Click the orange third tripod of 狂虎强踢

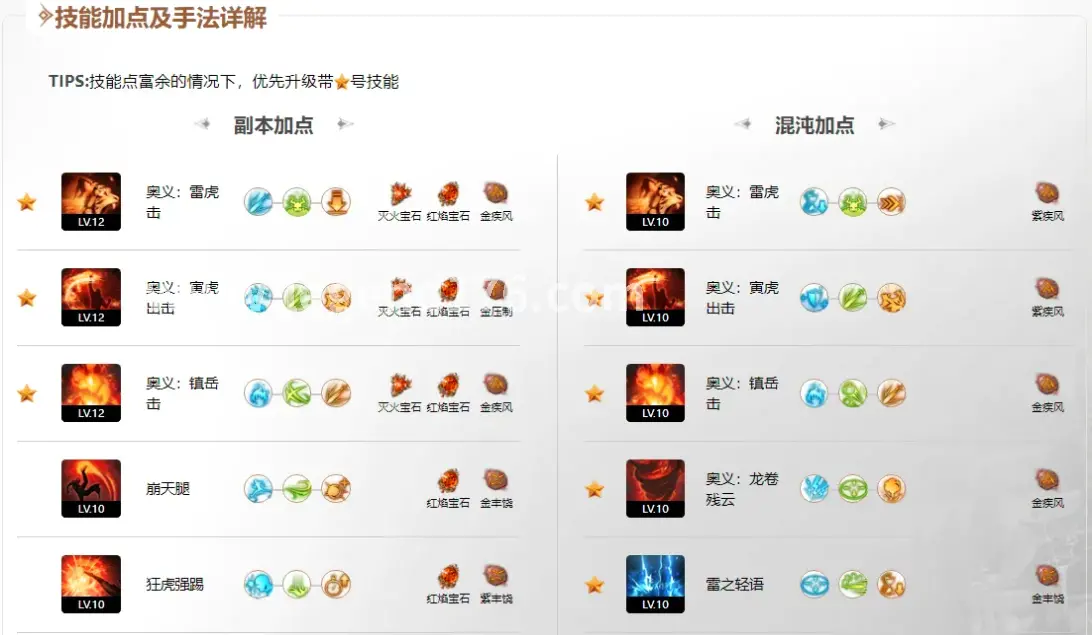(336, 584)
